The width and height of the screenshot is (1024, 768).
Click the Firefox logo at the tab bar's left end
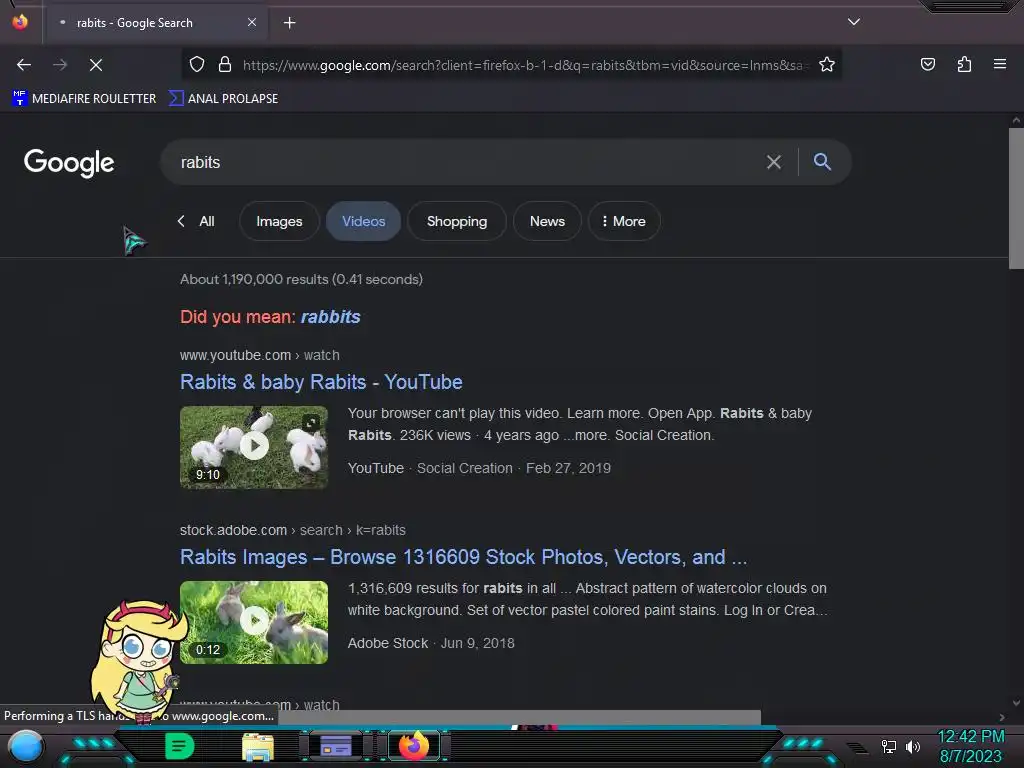pos(20,22)
